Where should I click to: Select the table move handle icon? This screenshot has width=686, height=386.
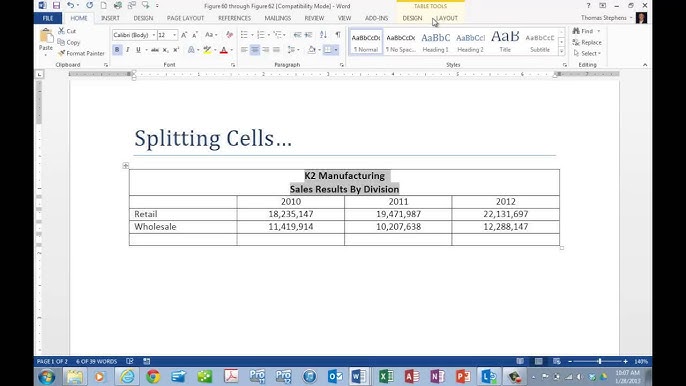point(126,165)
